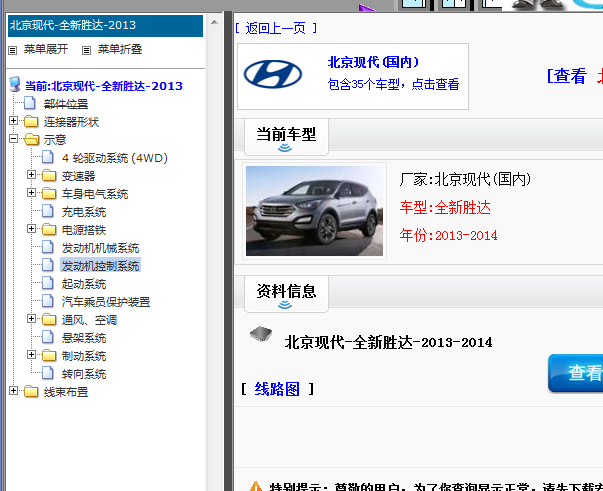
Task: Expand the 通风、空调 tree node
Action: [x=32, y=319]
